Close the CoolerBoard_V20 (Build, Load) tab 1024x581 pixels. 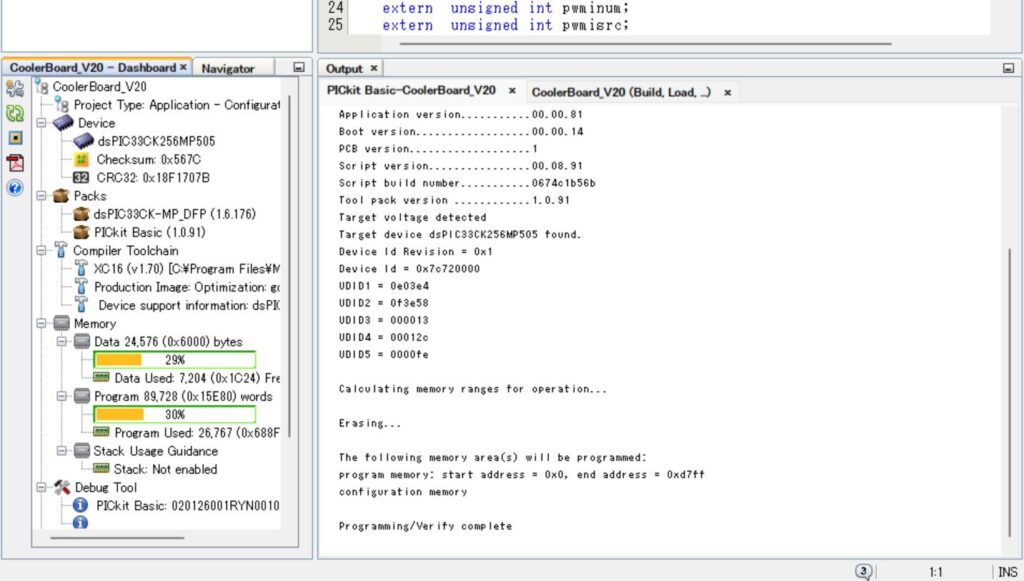pos(727,93)
